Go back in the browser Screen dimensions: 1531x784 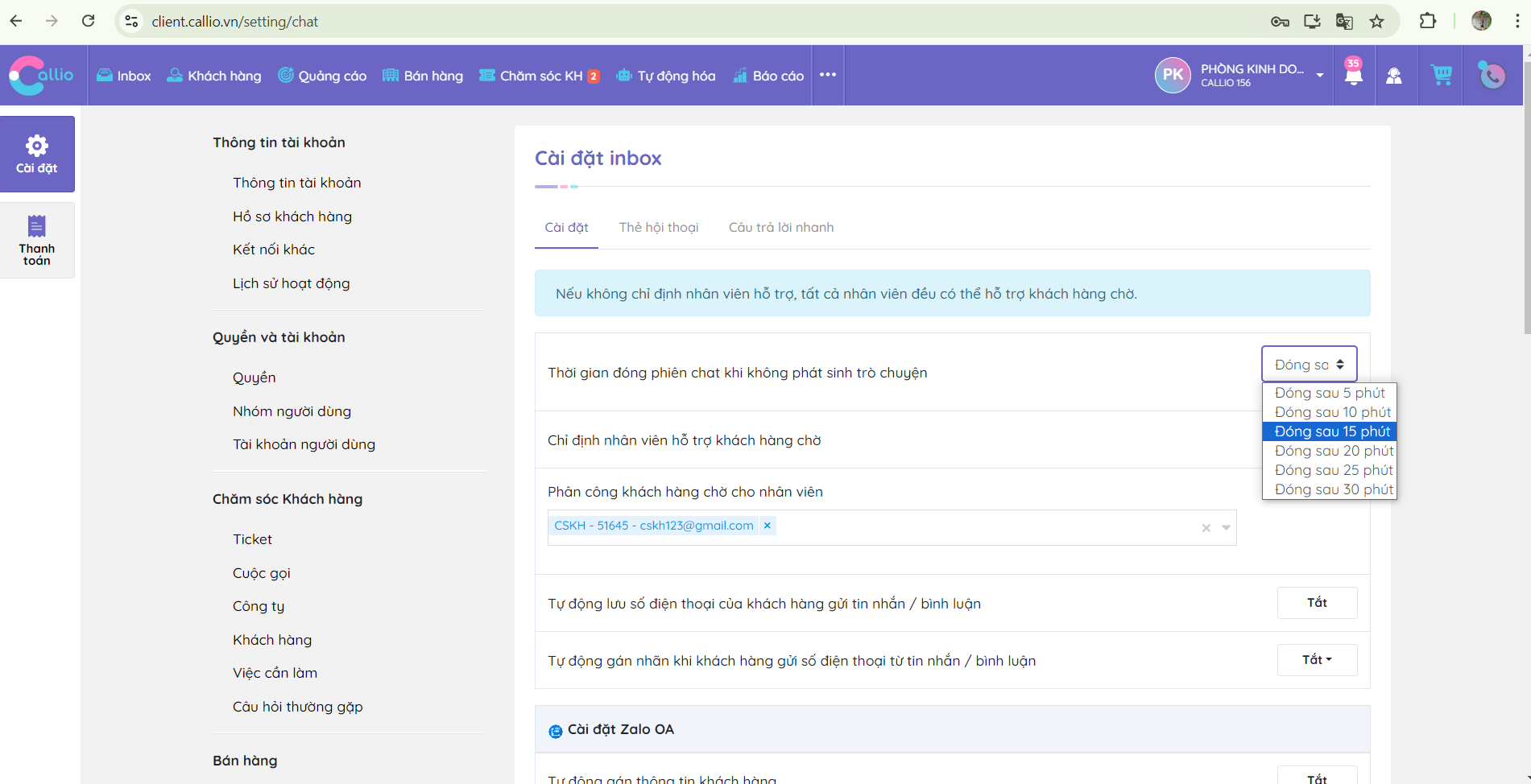coord(16,21)
